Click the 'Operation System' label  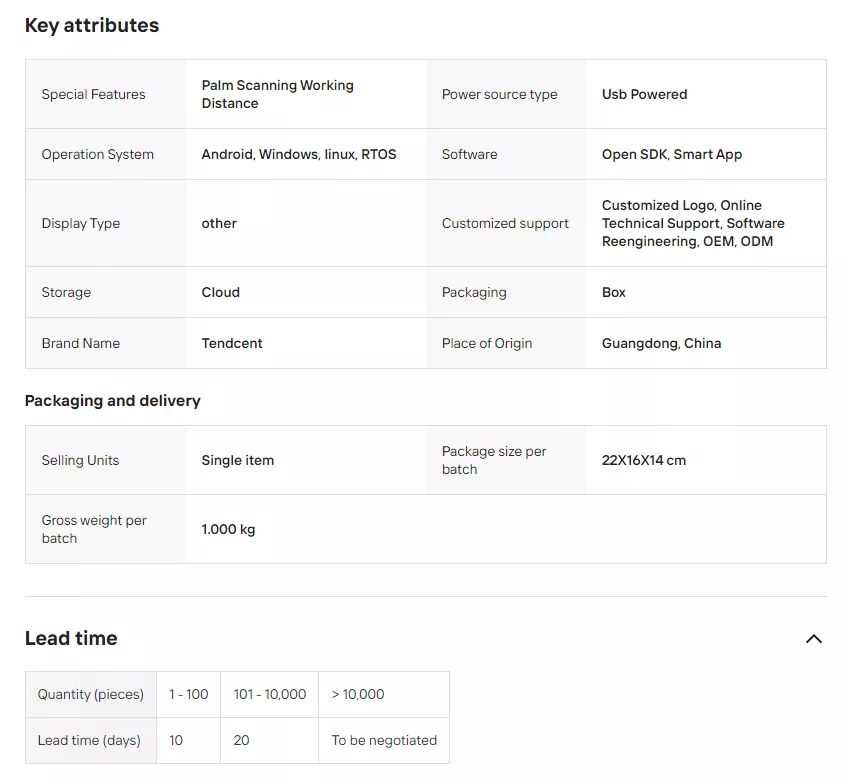pos(98,154)
